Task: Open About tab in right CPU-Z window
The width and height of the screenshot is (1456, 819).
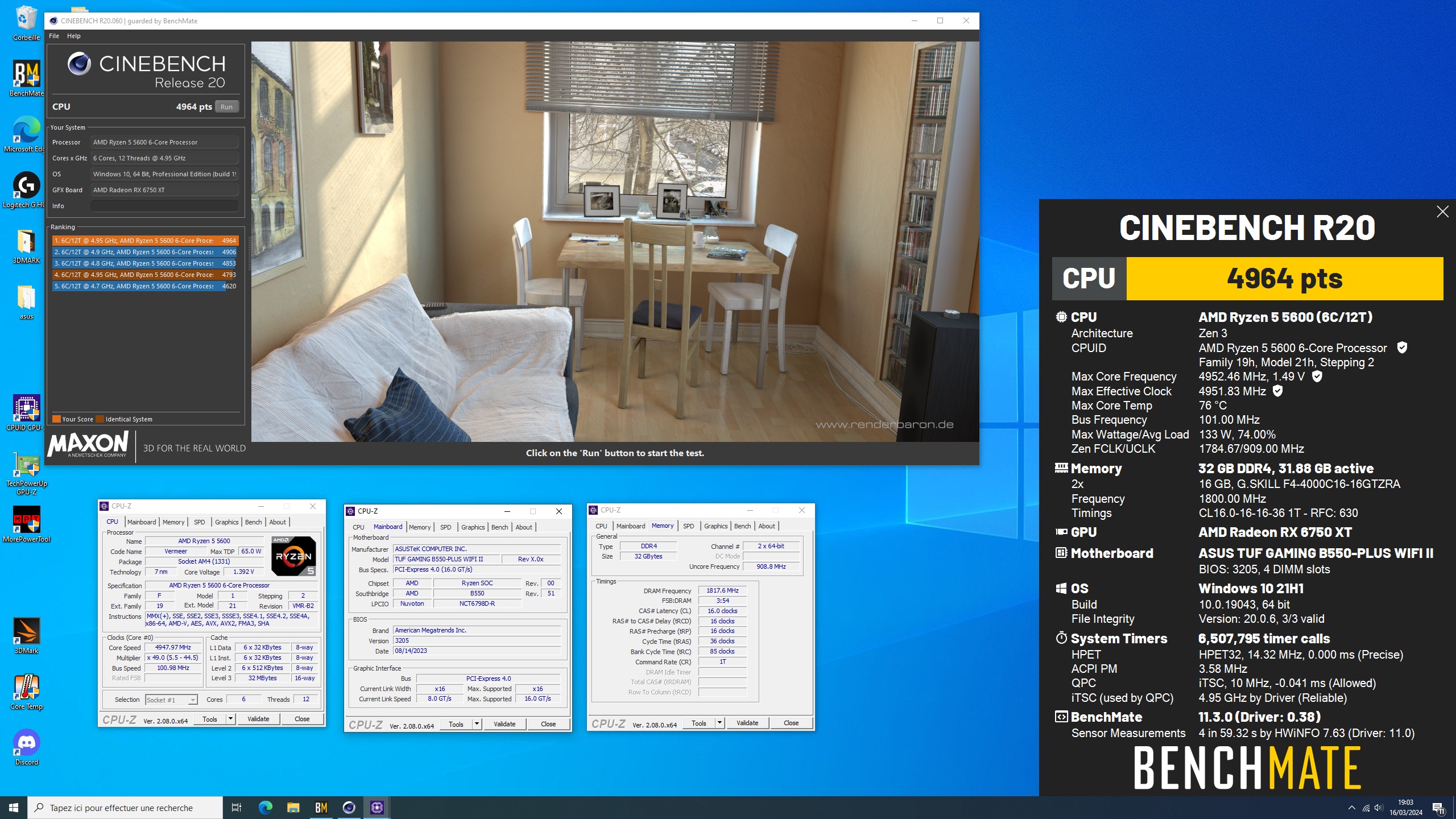Action: pyautogui.click(x=767, y=526)
